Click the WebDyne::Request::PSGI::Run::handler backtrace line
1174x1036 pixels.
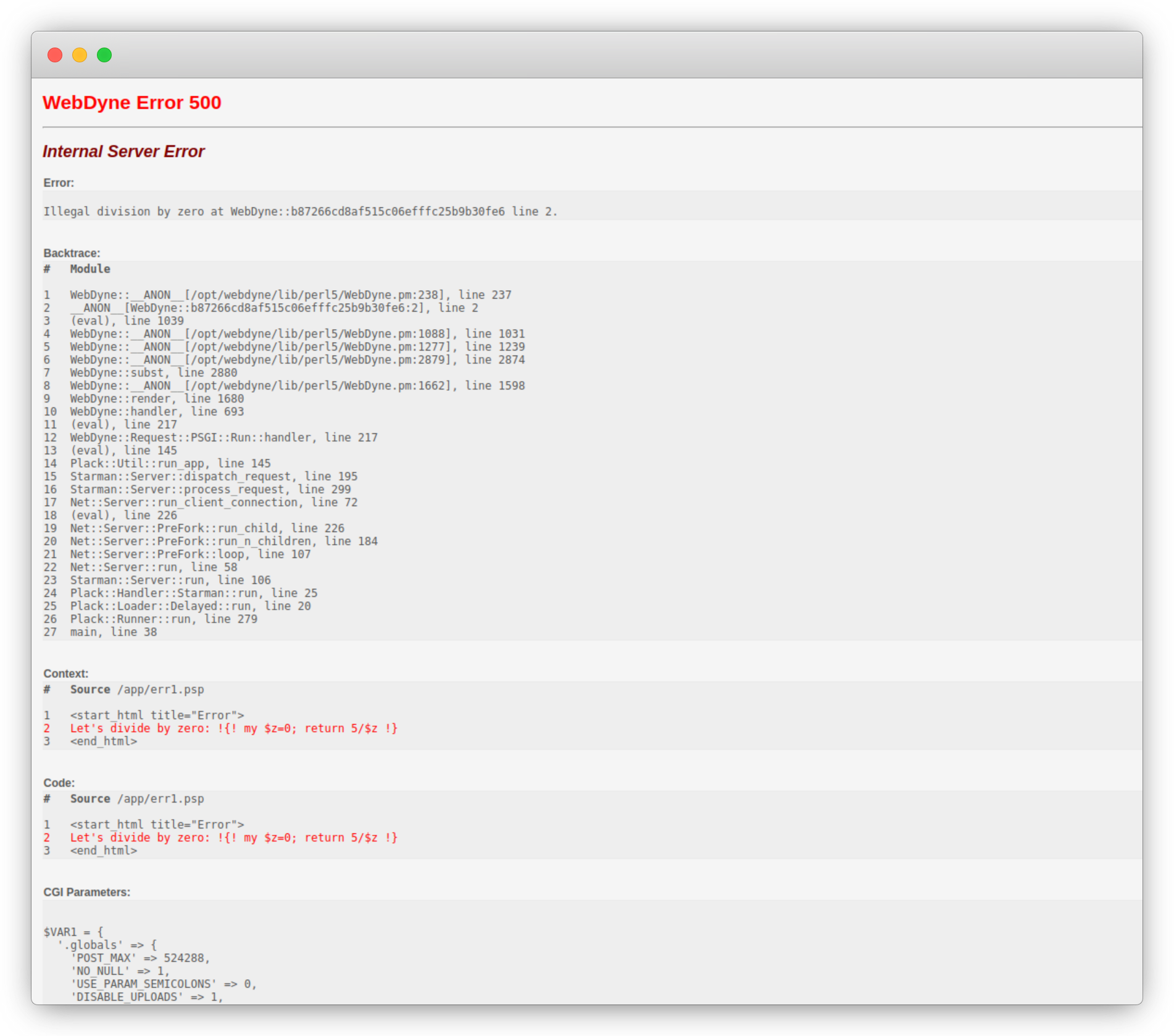point(223,438)
